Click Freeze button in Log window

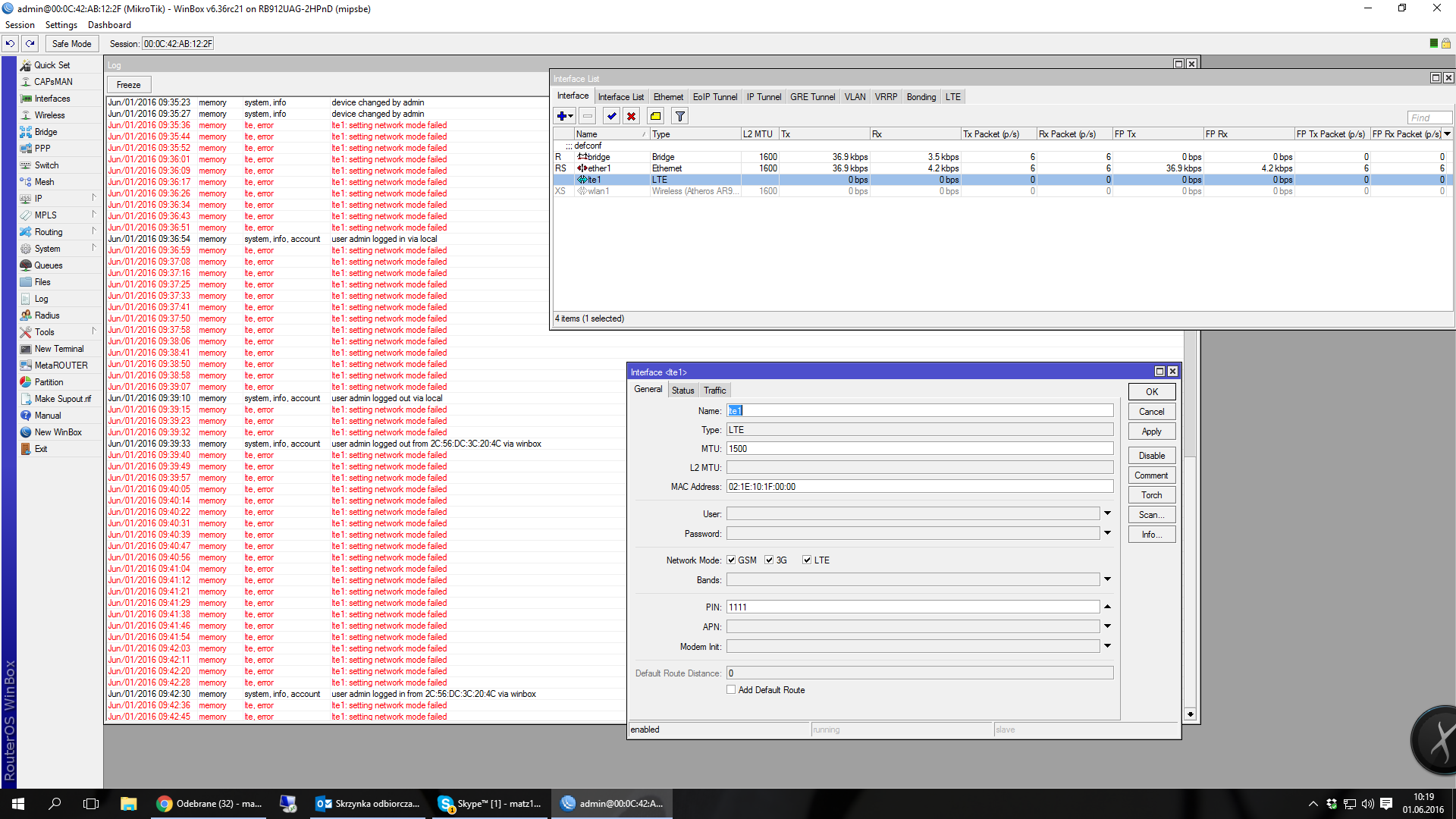tap(128, 85)
